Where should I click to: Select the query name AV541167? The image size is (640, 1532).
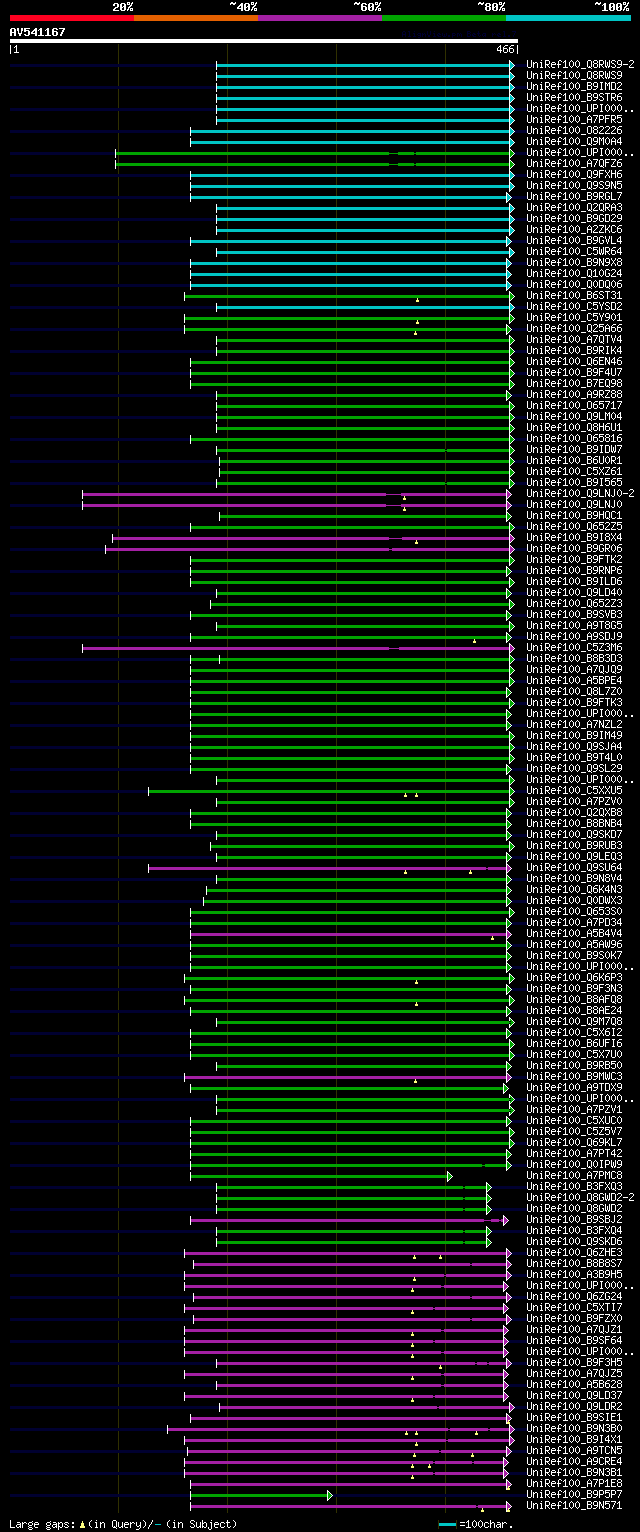pos(38,32)
